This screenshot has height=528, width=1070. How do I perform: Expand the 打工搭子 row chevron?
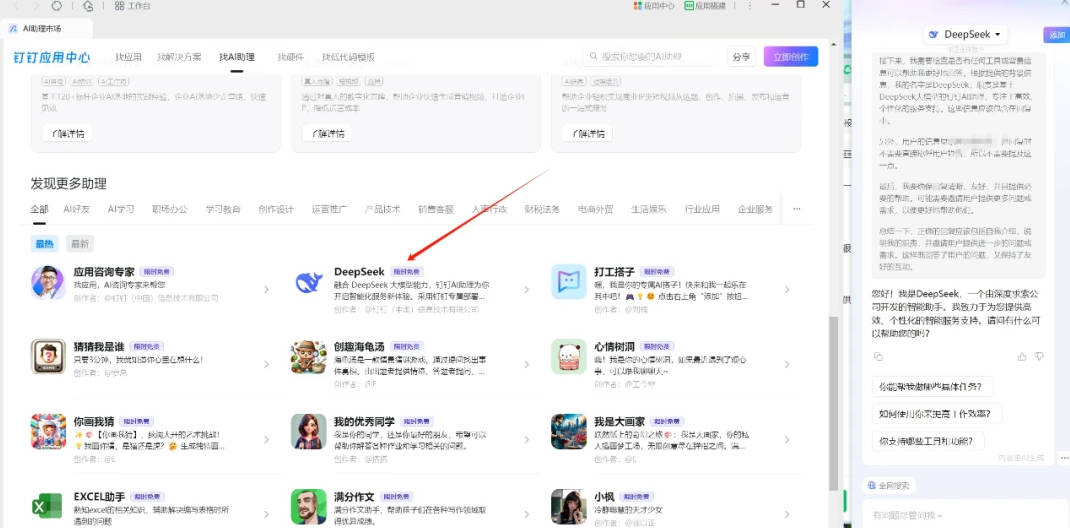click(x=787, y=289)
